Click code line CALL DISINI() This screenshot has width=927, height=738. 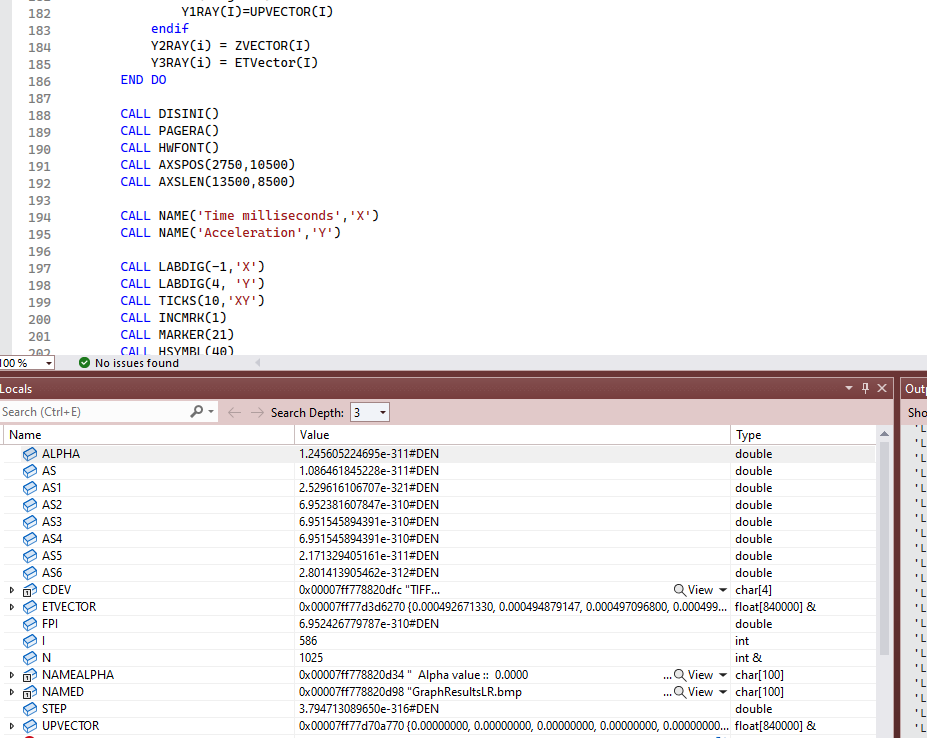click(170, 114)
